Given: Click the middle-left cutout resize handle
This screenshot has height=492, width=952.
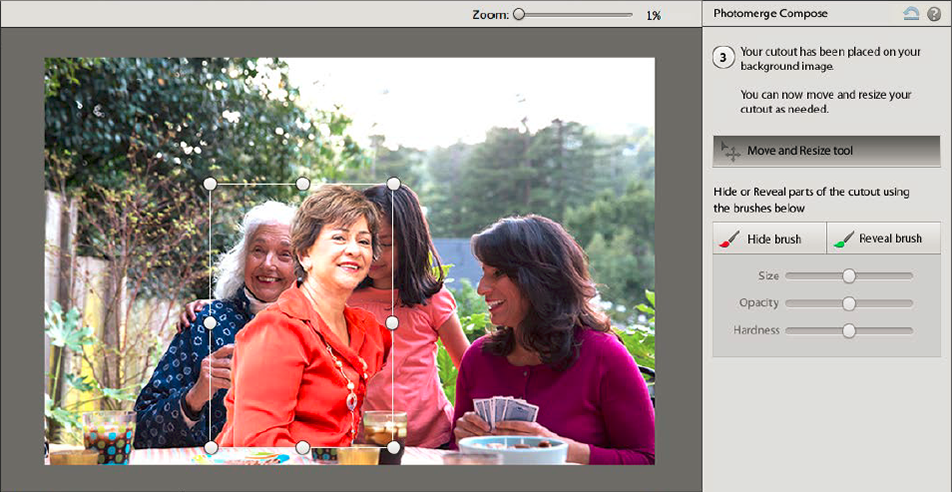Looking at the screenshot, I should pyautogui.click(x=210, y=323).
